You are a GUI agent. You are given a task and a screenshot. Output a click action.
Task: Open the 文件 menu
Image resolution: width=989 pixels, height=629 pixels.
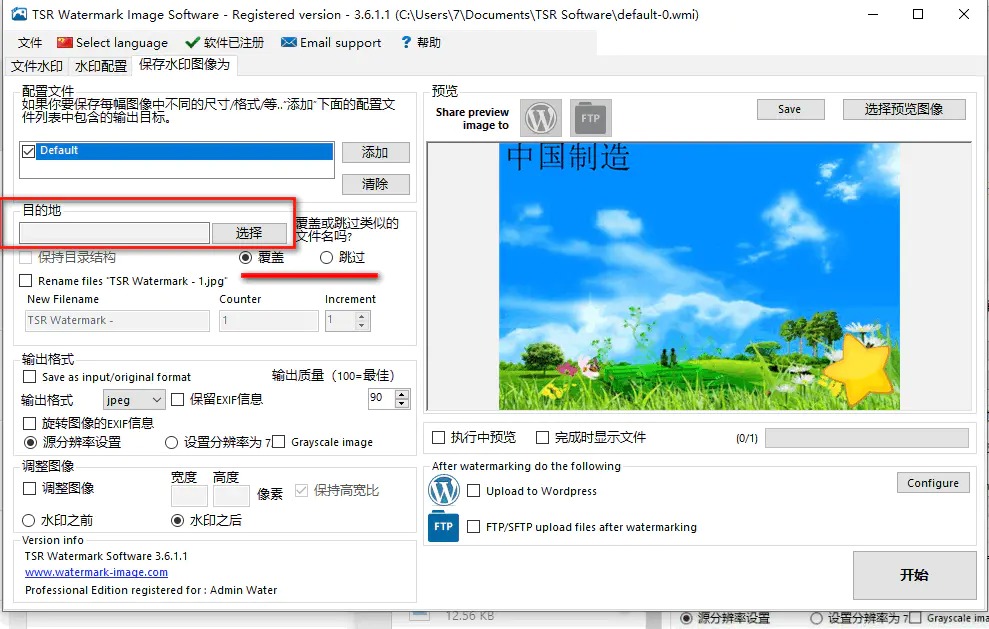30,43
